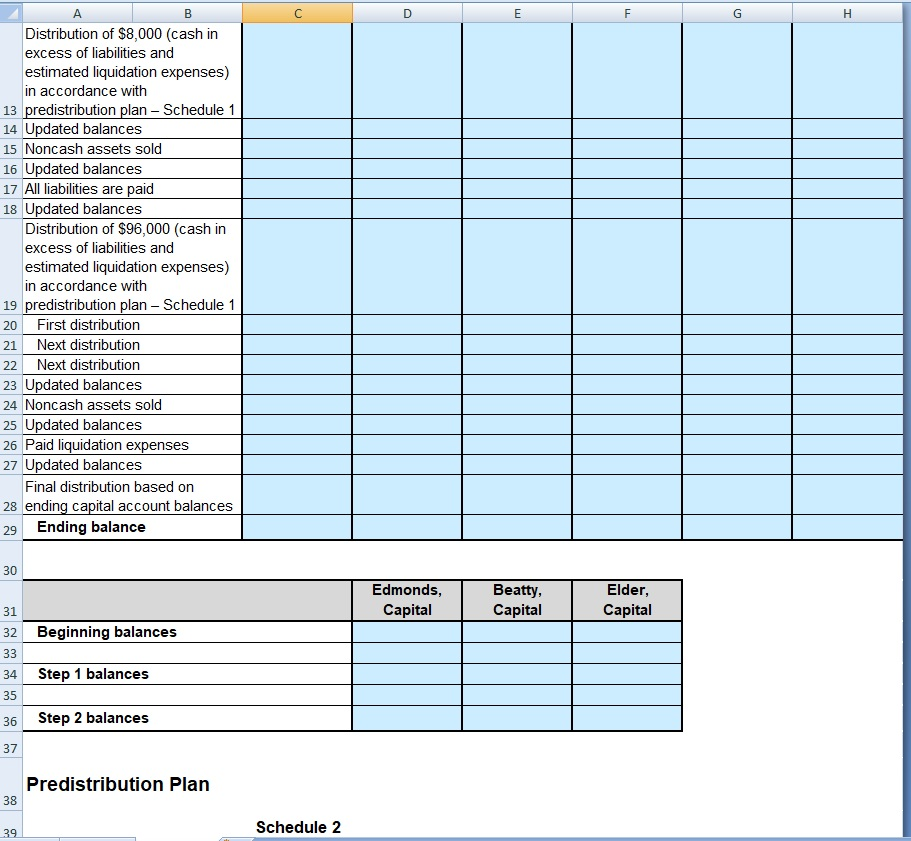This screenshot has width=911, height=841.
Task: Click Edmonds Capital cell in Beginning balances row
Action: (407, 632)
